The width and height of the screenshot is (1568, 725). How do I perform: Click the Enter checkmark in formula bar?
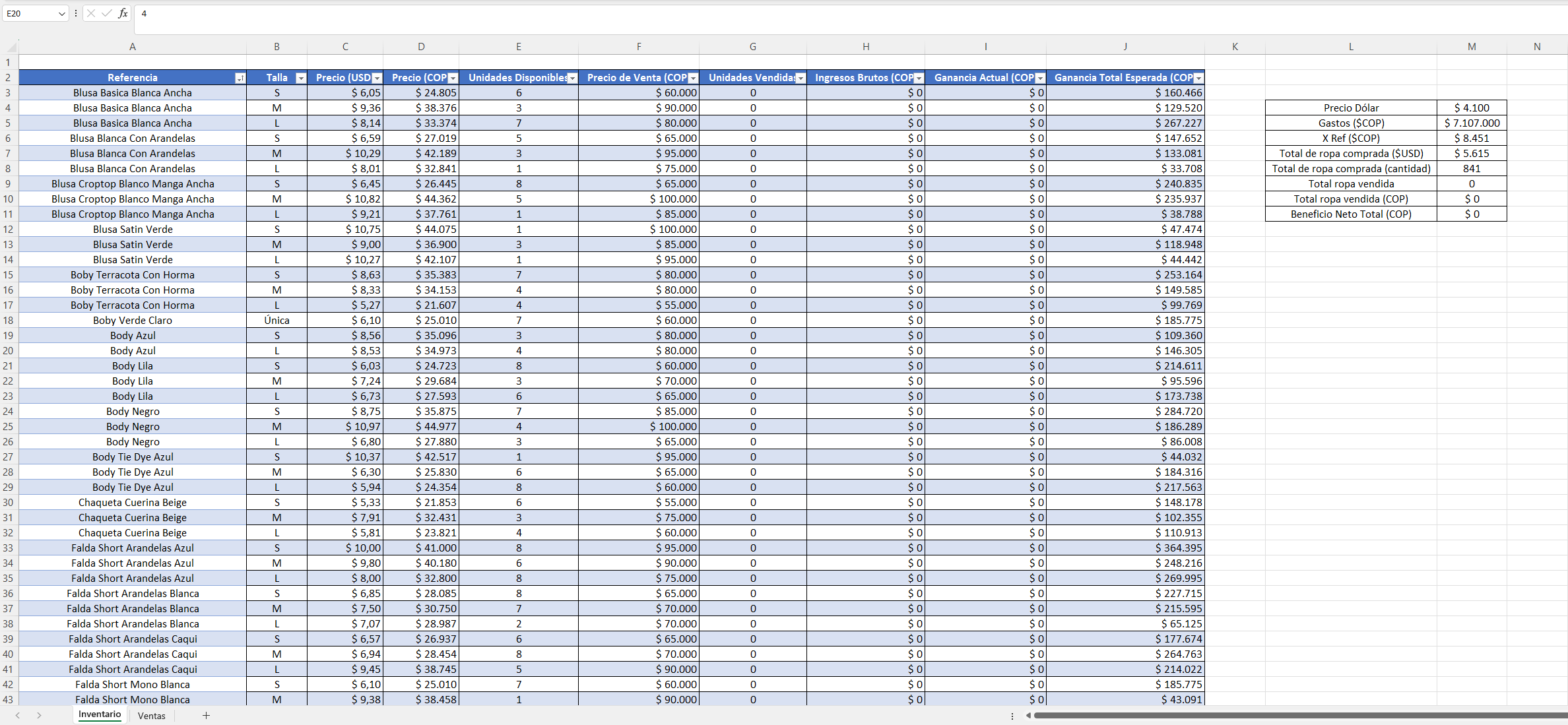(x=107, y=13)
